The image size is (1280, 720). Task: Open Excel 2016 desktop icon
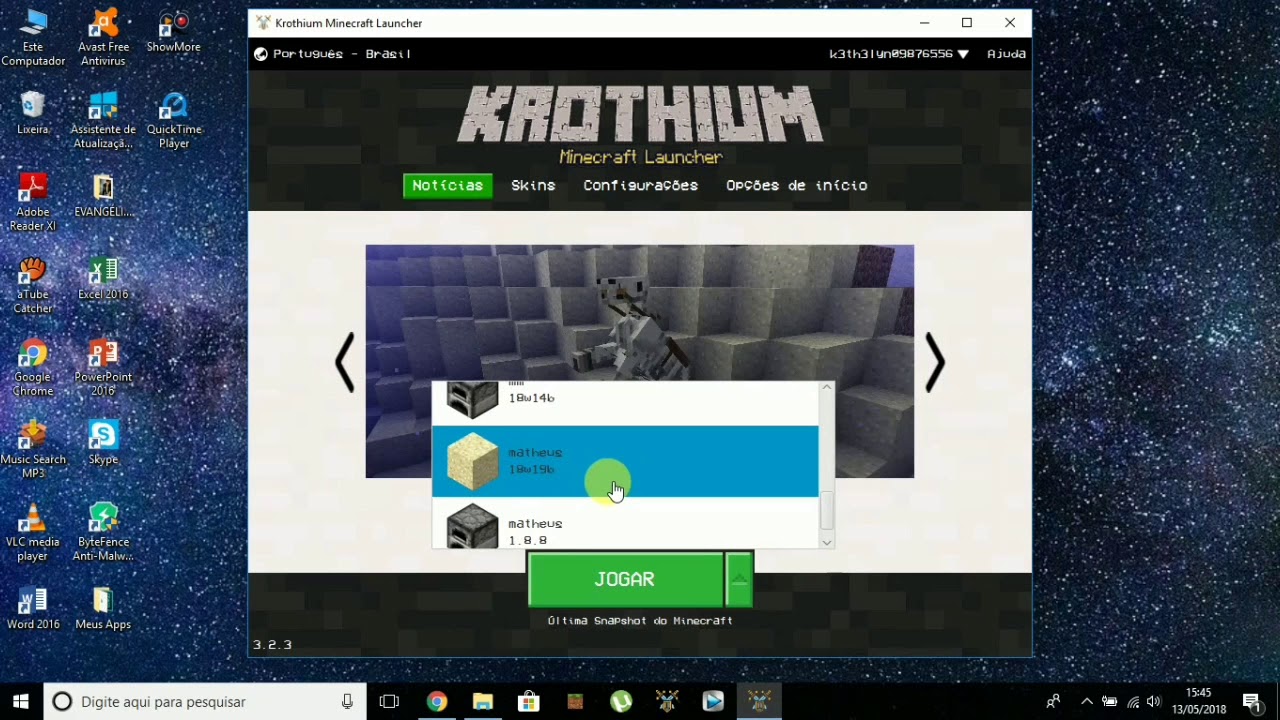click(x=103, y=279)
